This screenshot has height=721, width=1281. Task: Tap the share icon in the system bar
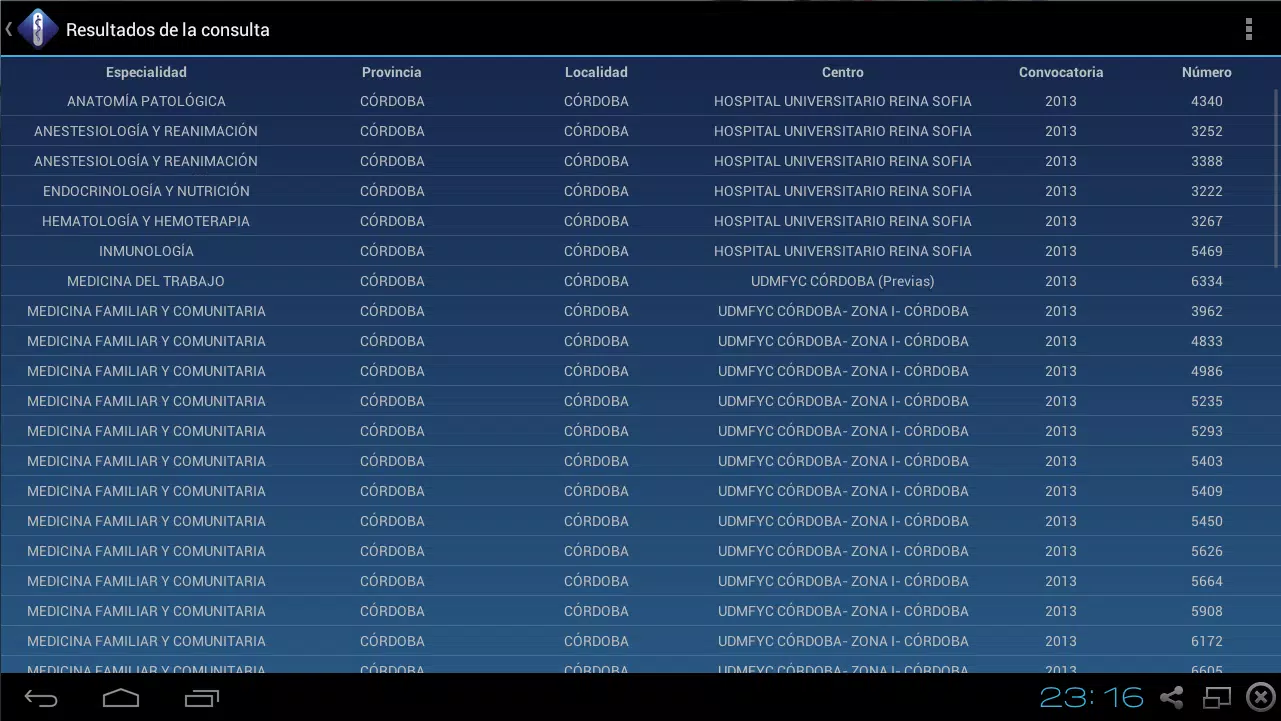coord(1172,697)
